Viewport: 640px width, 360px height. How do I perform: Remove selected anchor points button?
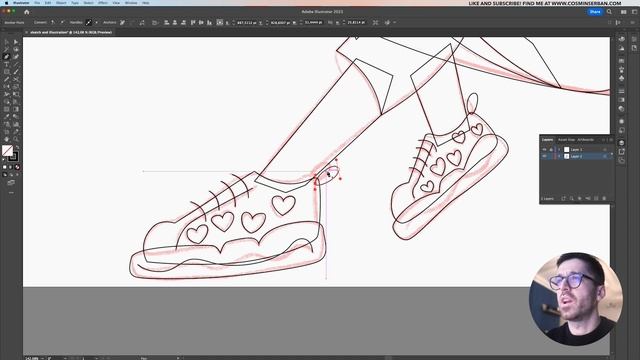click(122, 22)
